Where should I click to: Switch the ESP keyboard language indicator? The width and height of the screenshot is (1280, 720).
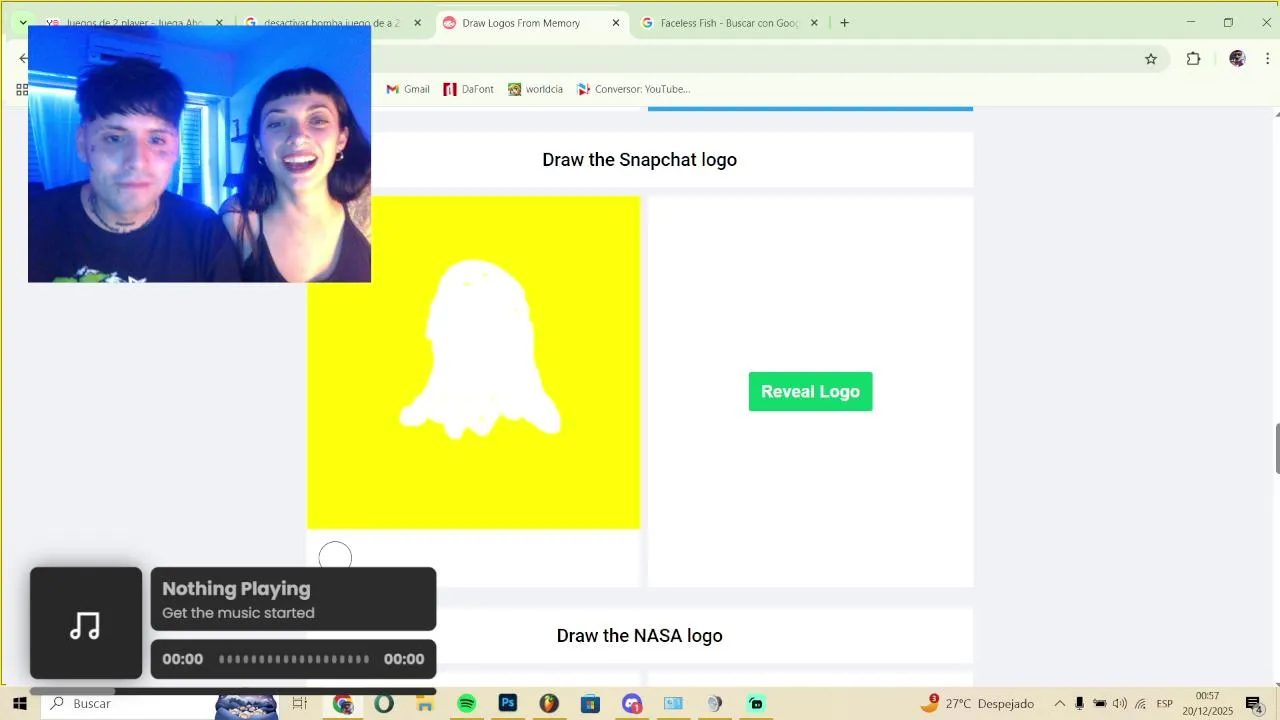(1165, 704)
